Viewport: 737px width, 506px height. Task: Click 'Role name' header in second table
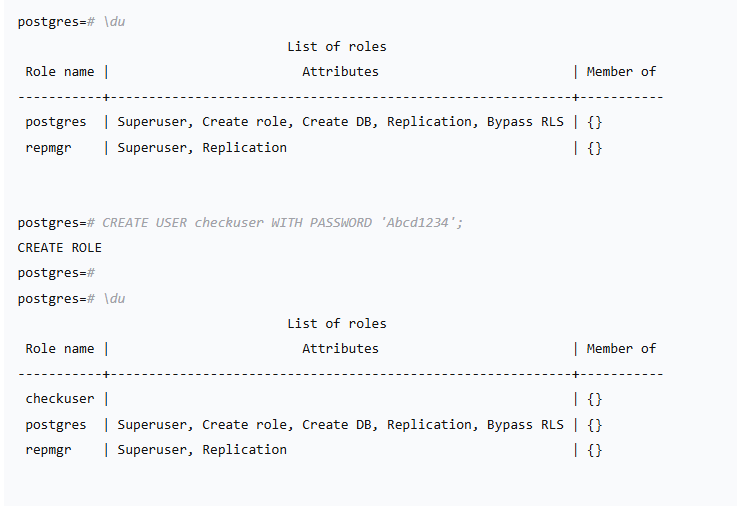(59, 348)
